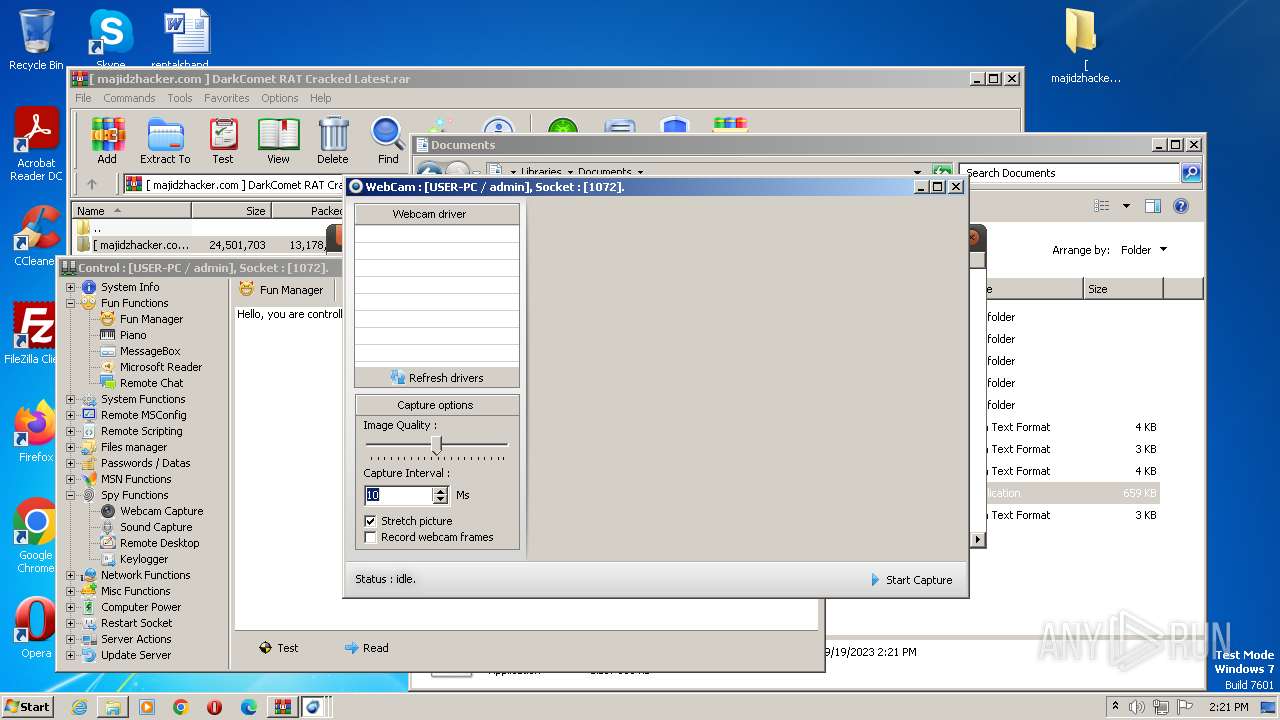Go up one folder in WinRAR
The image size is (1280, 720).
[x=92, y=185]
